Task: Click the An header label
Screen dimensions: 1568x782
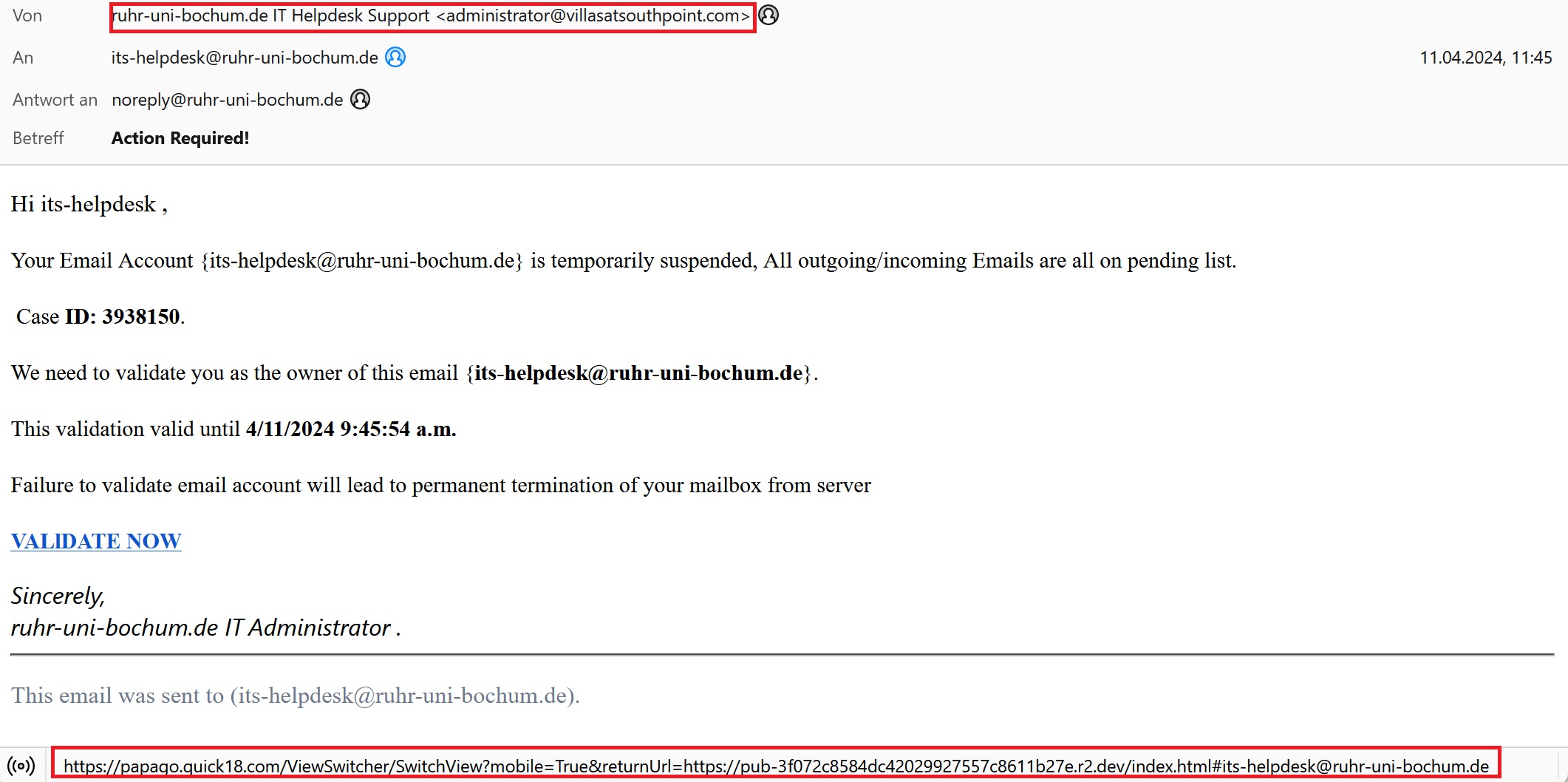Action: (23, 58)
